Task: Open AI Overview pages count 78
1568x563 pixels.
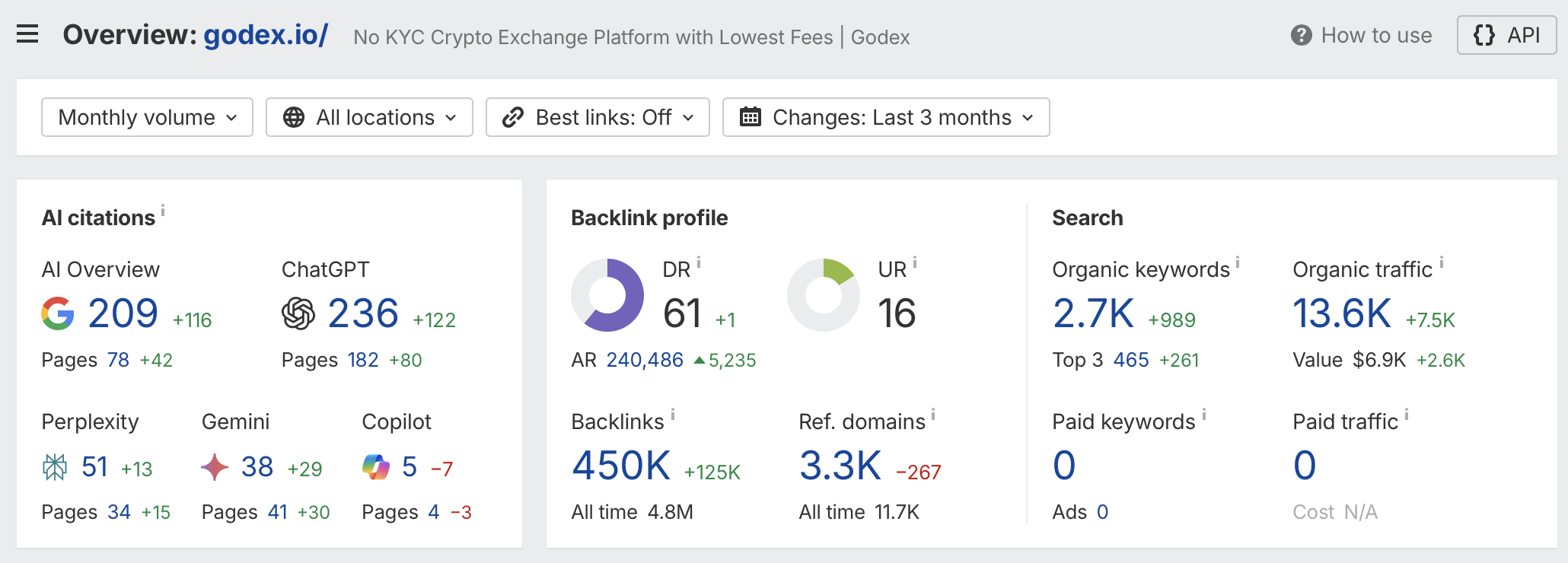Action: (x=118, y=360)
